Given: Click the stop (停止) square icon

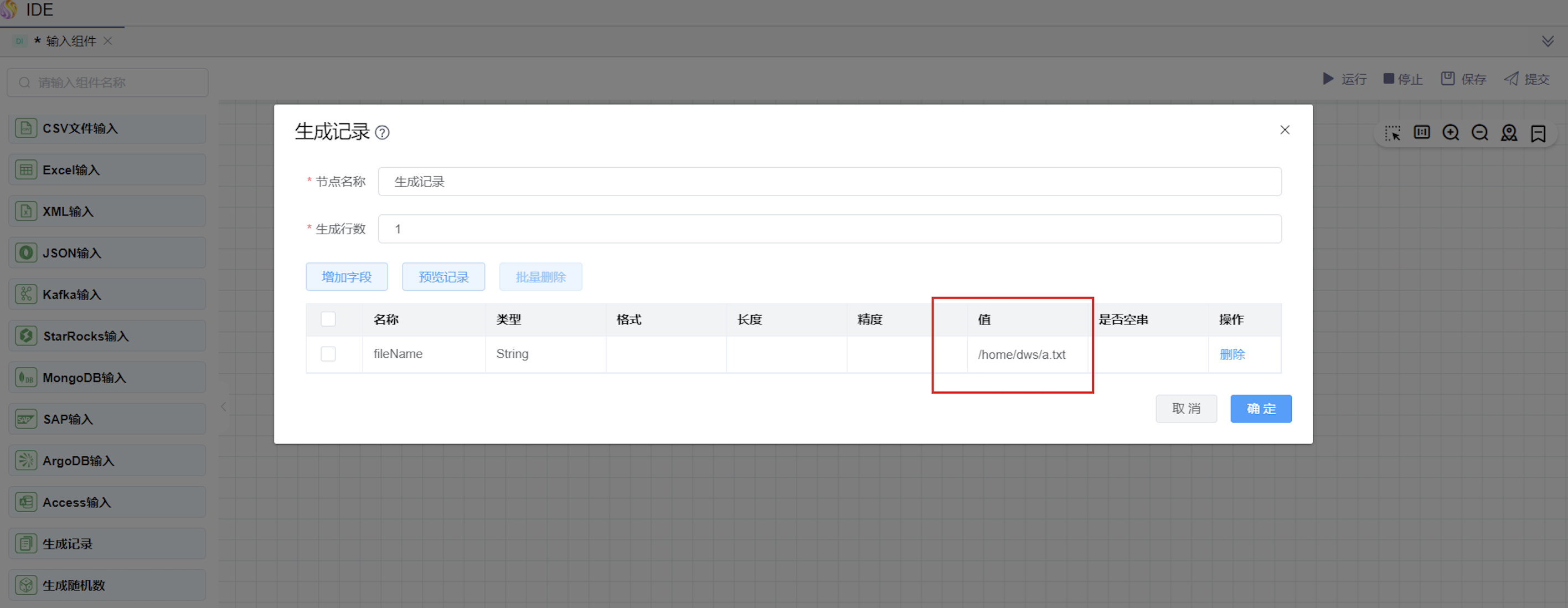Looking at the screenshot, I should [x=1389, y=79].
